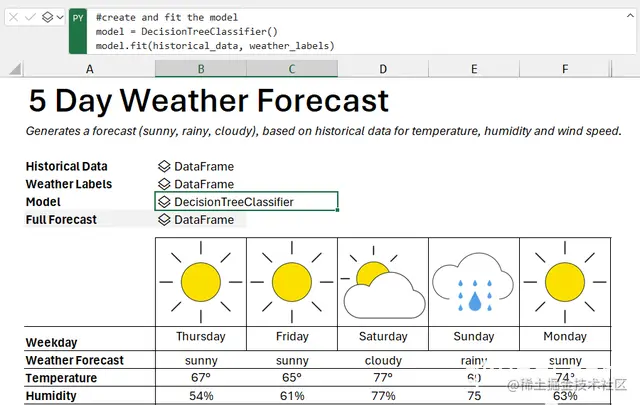
Task: Click the Full Forecast label
Action: tap(61, 220)
